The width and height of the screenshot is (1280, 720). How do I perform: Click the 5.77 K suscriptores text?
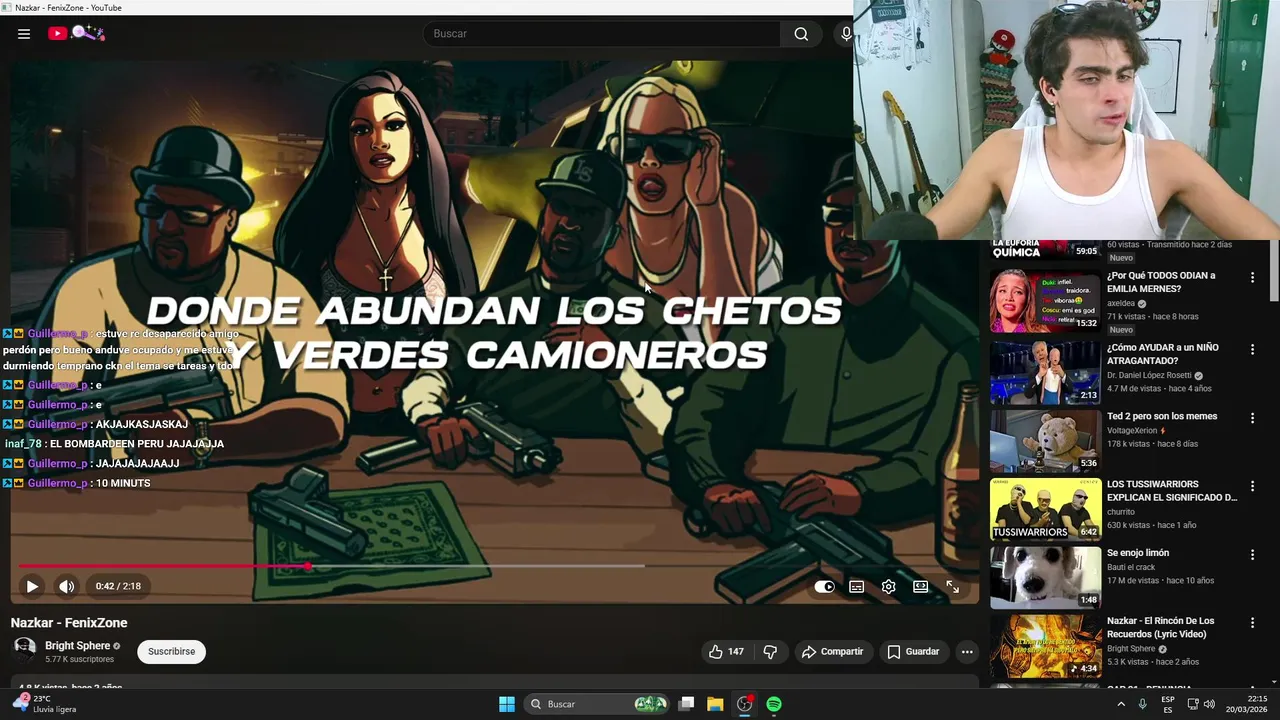pyautogui.click(x=80, y=660)
